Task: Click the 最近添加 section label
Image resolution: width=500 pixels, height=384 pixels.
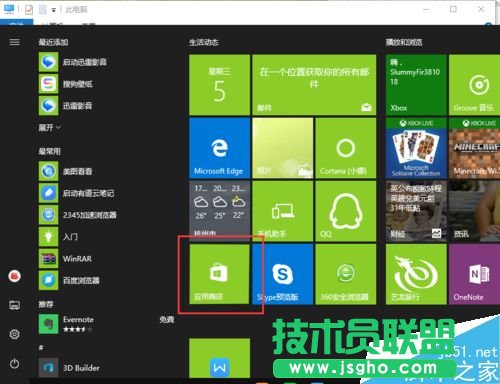Action: coord(53,42)
